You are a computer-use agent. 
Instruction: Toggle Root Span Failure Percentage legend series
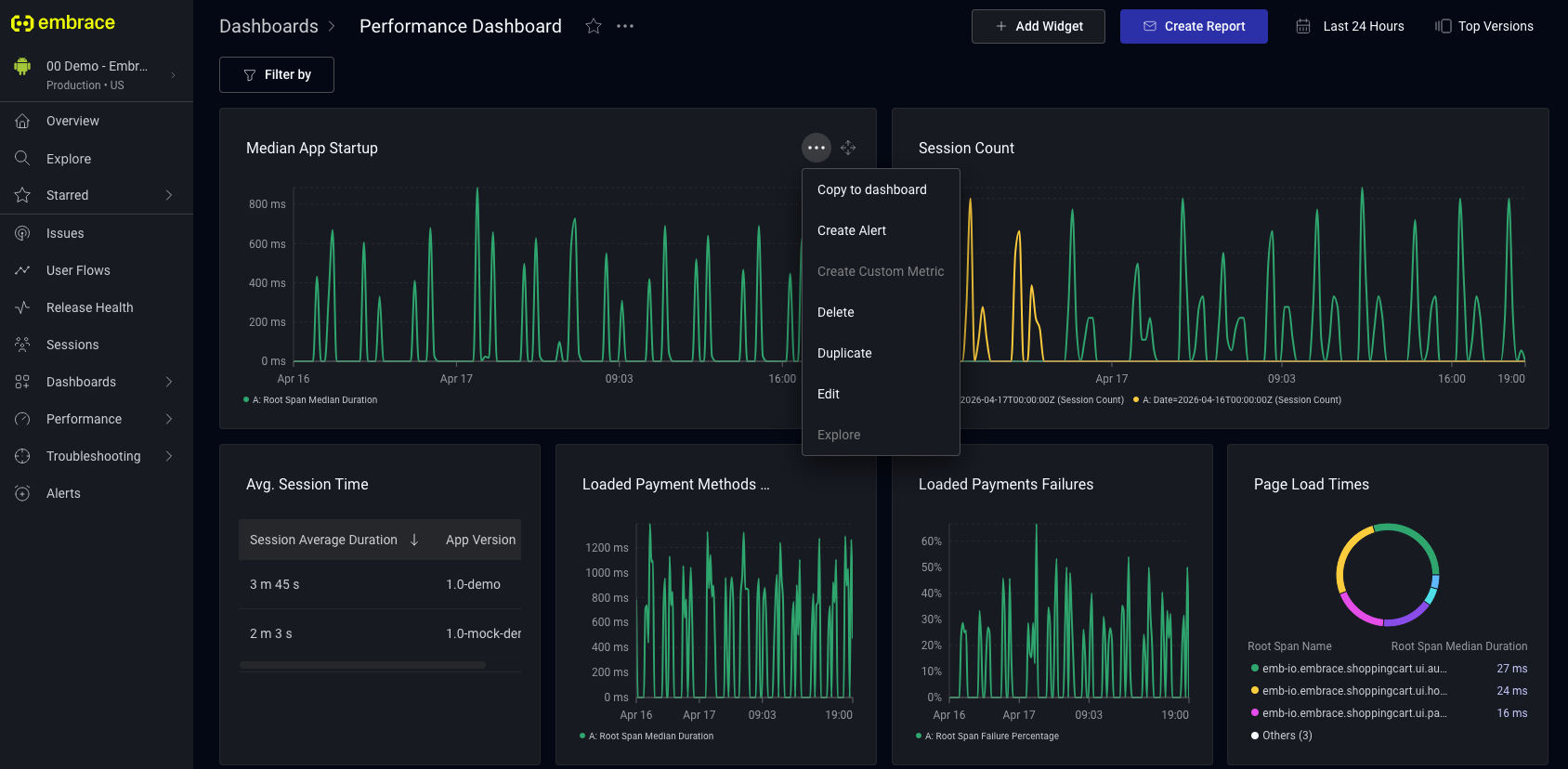pos(990,736)
